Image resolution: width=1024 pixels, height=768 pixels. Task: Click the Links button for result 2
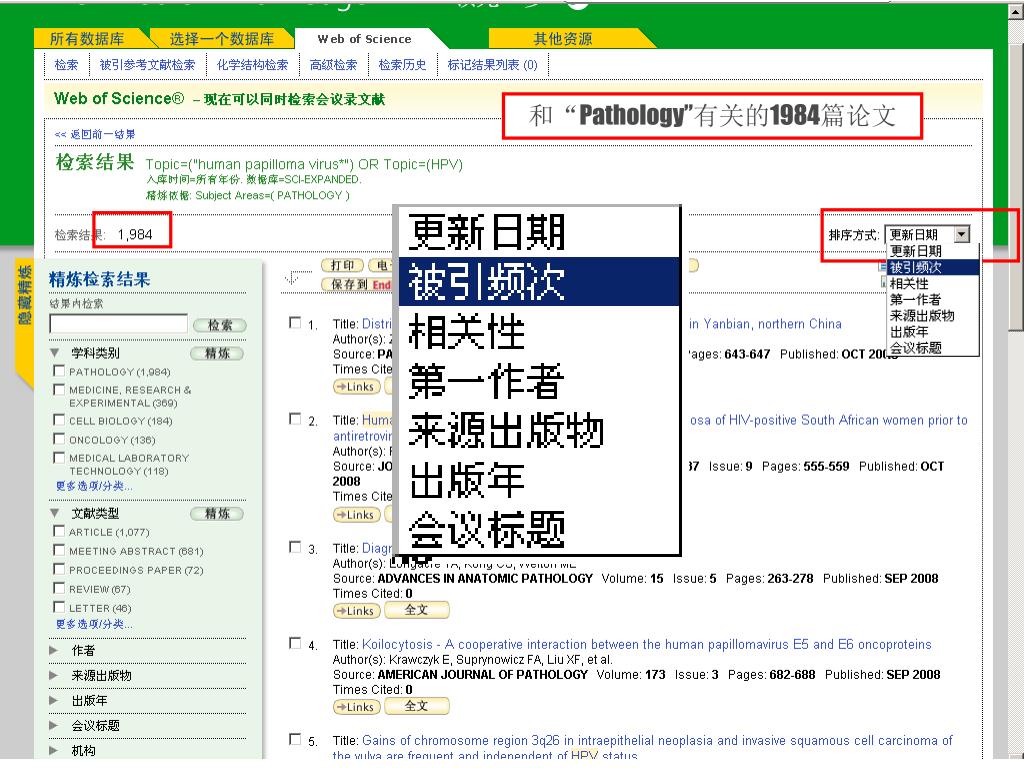pos(357,515)
